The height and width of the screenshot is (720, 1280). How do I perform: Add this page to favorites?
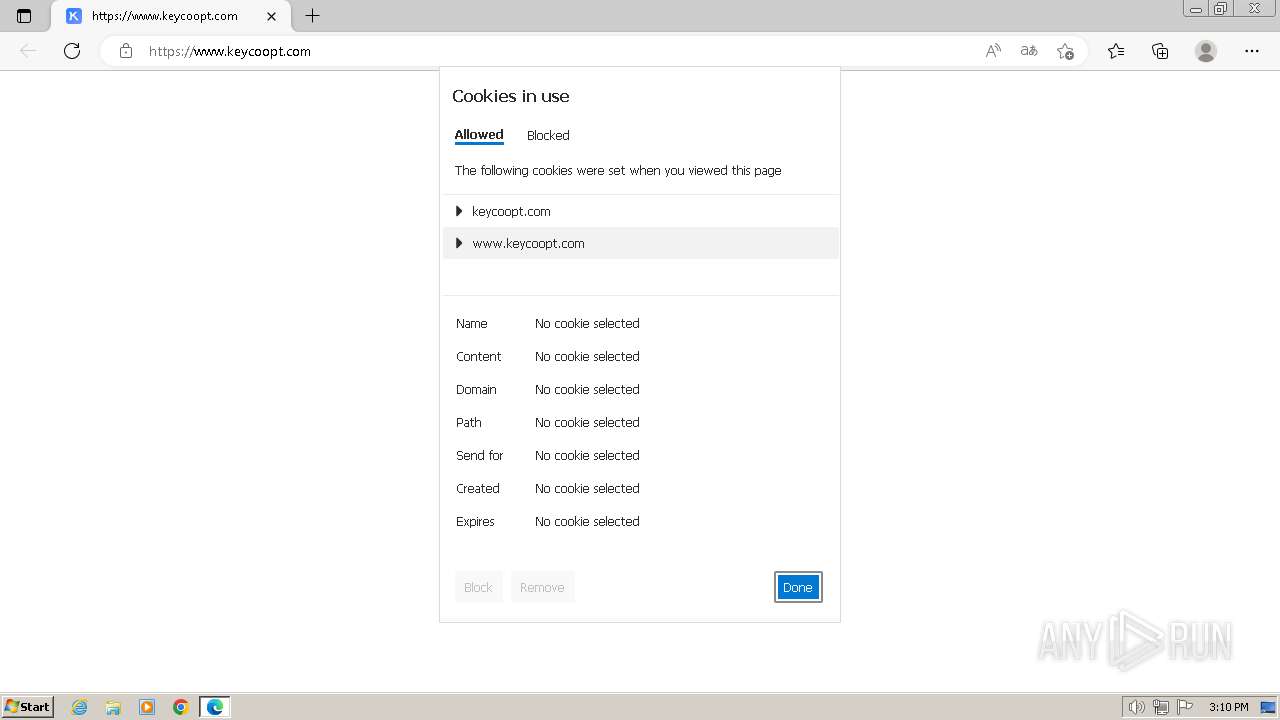pyautogui.click(x=1065, y=51)
